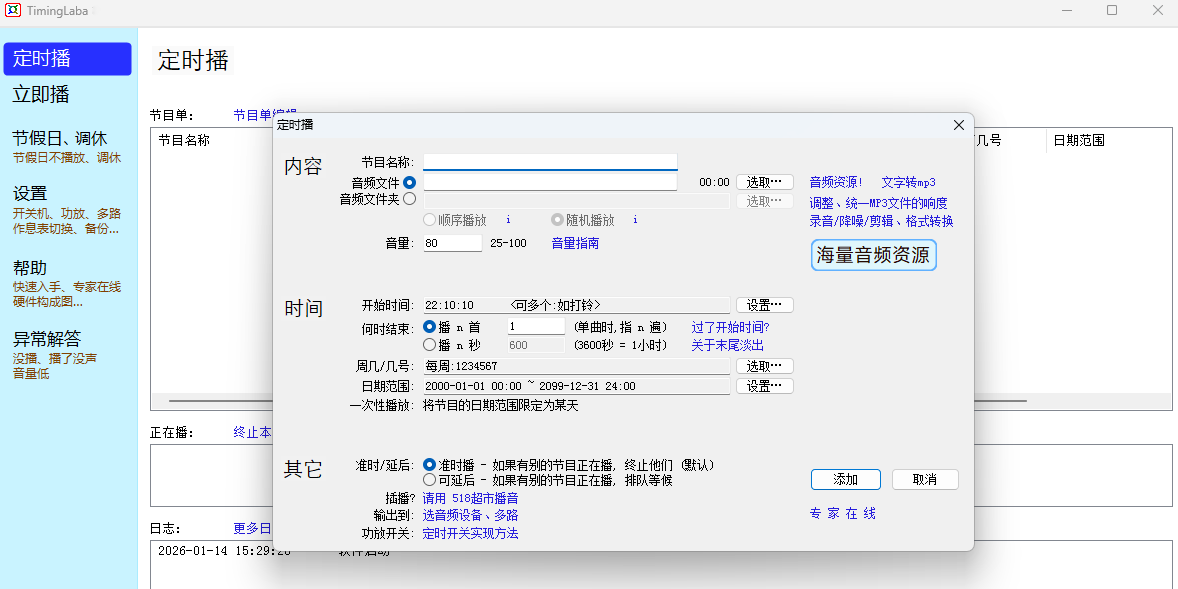1178x589 pixels.
Task: Open 设置 for 日期范围
Action: [x=765, y=386]
